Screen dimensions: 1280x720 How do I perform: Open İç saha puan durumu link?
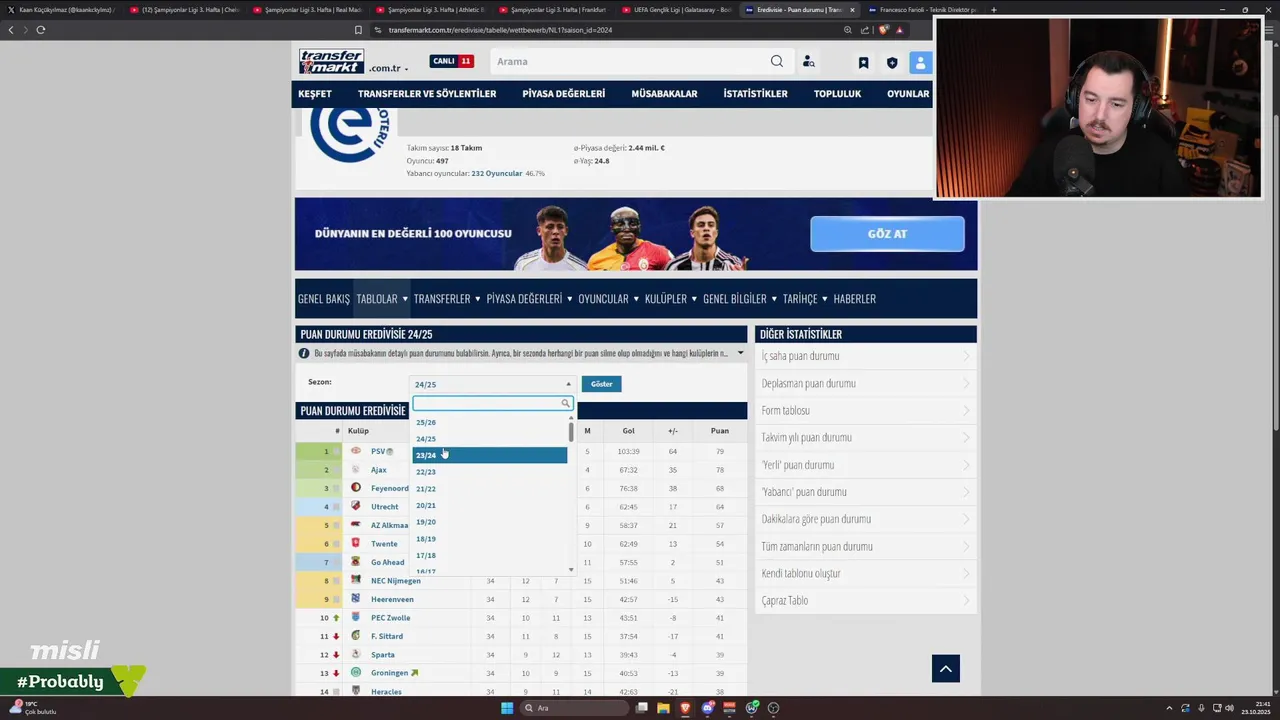(x=800, y=356)
